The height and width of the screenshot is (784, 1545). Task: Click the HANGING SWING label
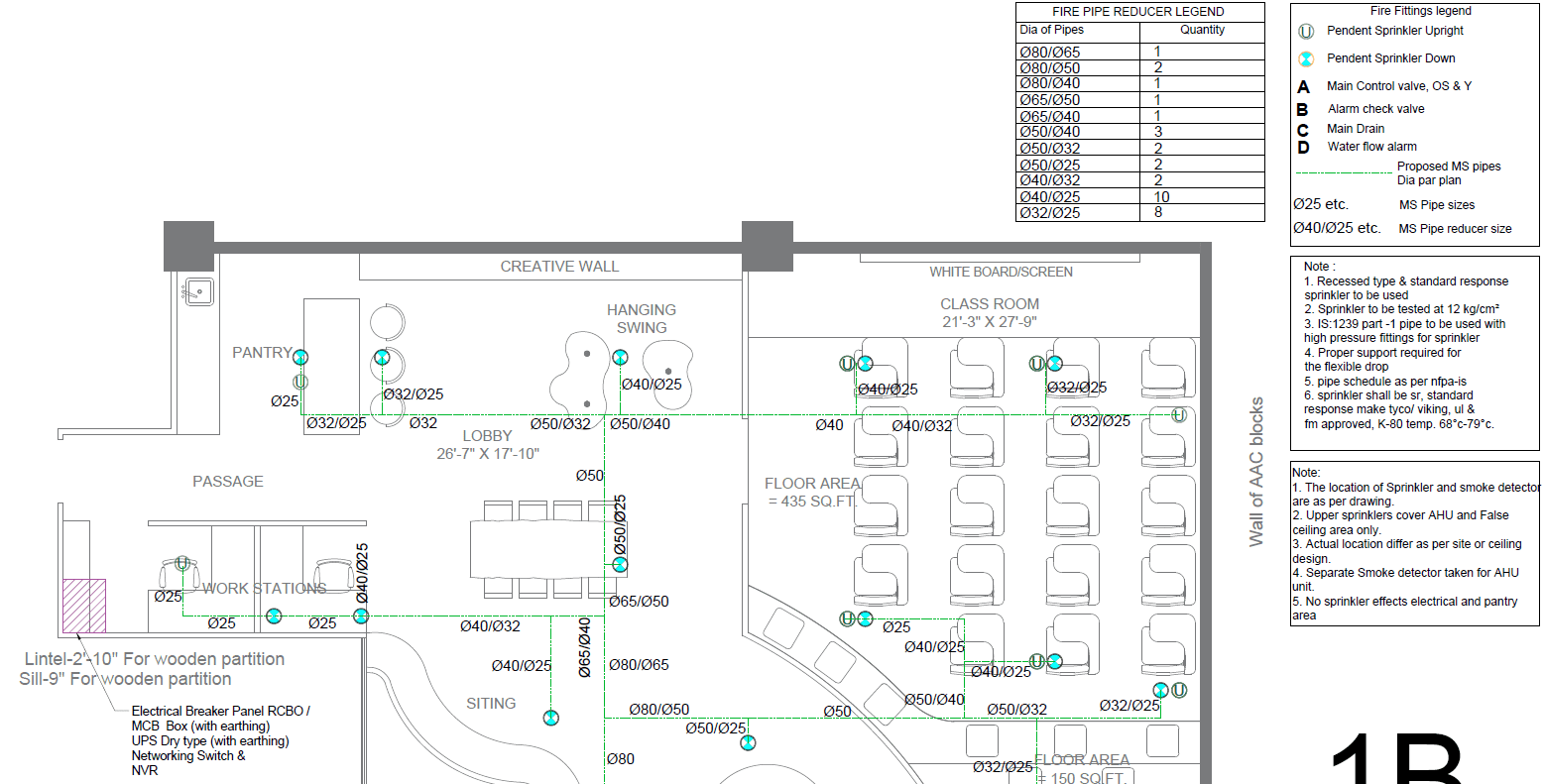click(x=642, y=319)
